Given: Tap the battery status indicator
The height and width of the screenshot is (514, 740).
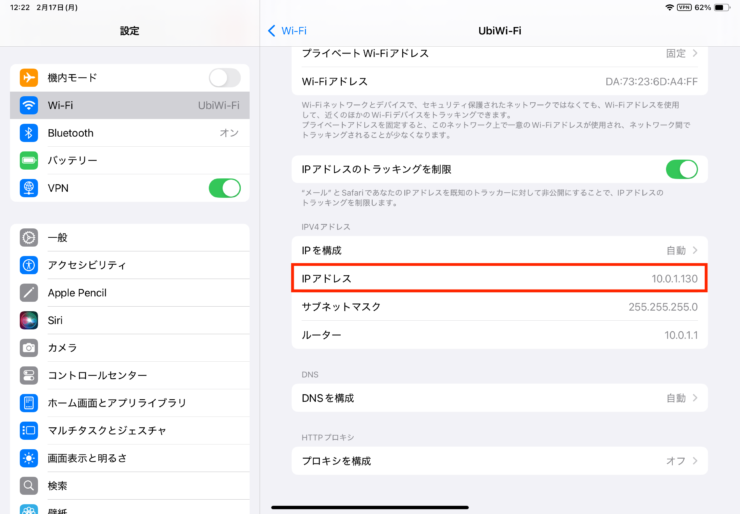Looking at the screenshot, I should 722,7.
